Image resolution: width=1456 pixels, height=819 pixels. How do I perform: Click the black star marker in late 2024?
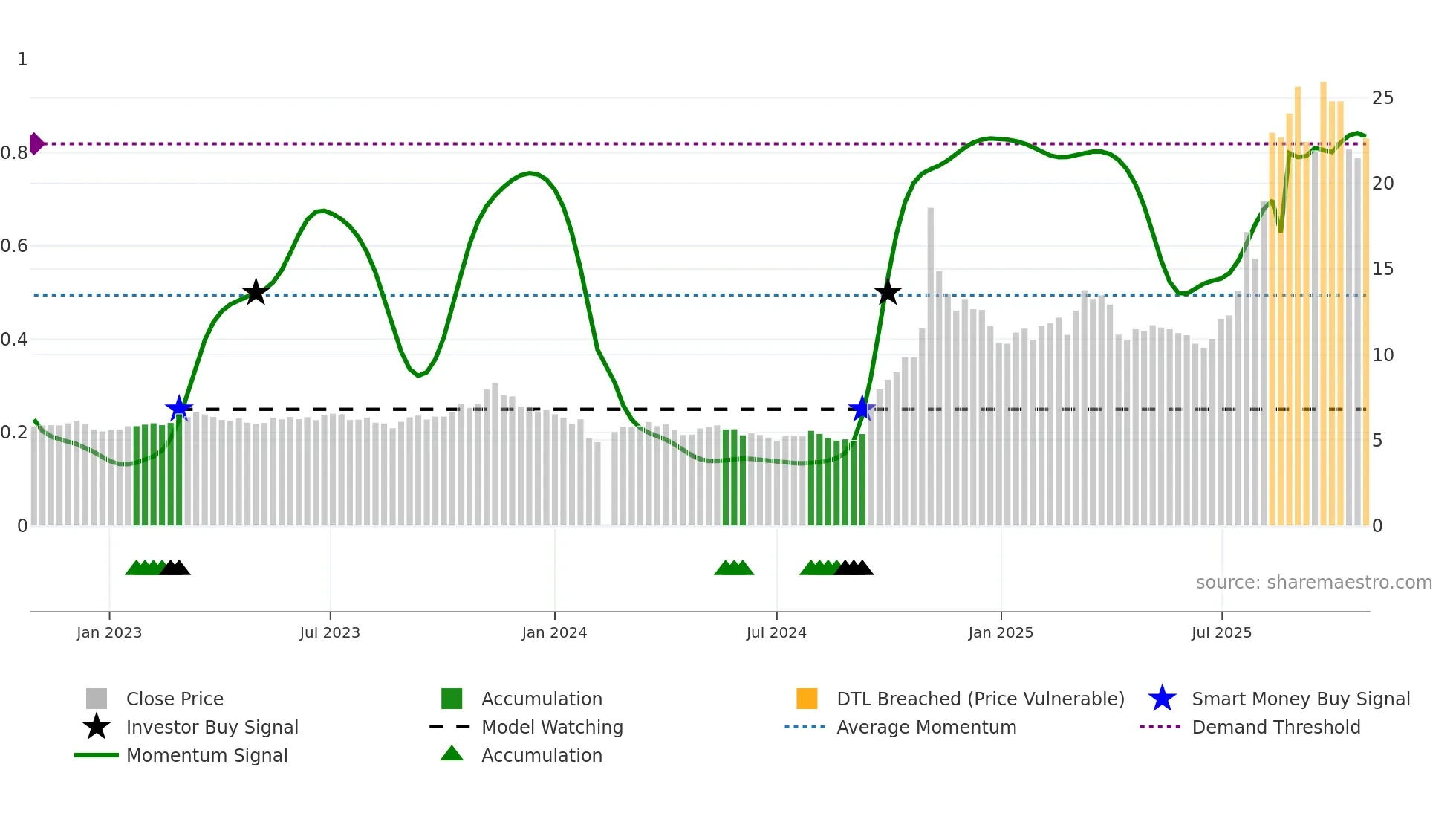(x=887, y=292)
